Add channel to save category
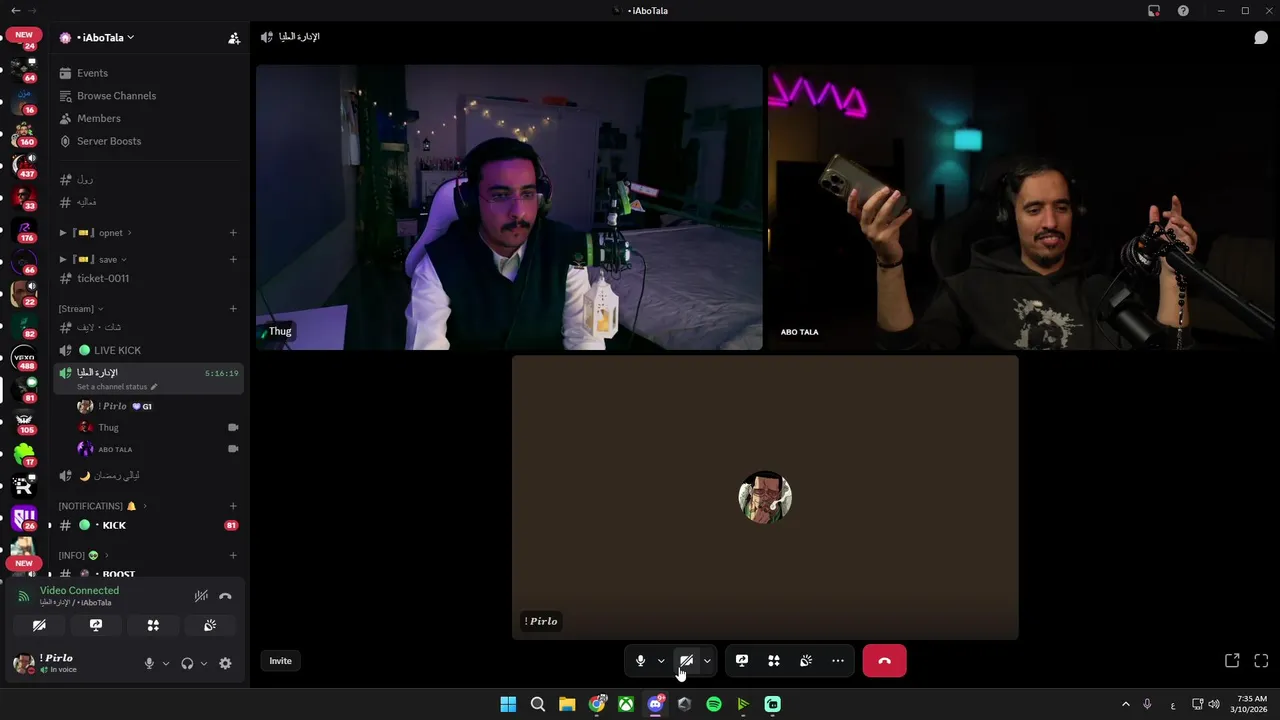This screenshot has height=720, width=1280. pos(233,259)
